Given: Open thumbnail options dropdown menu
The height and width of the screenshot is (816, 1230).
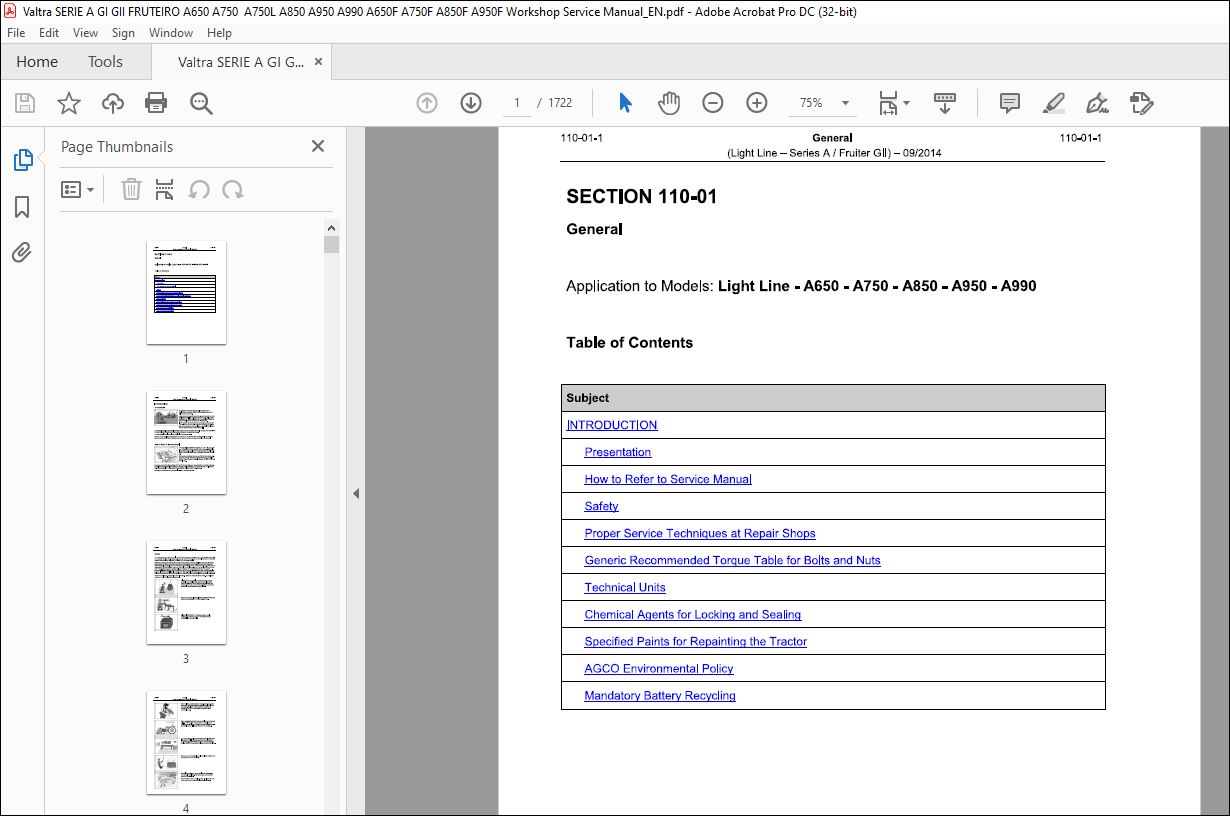Looking at the screenshot, I should (x=77, y=190).
